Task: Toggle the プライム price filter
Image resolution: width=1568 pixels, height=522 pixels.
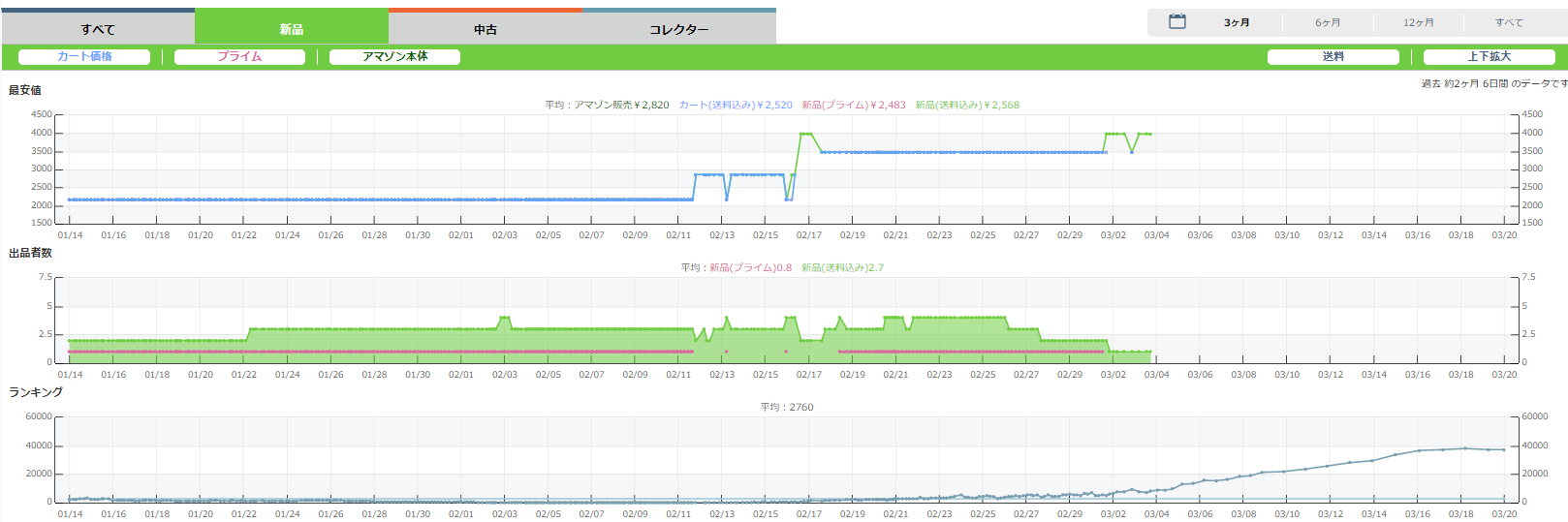Action: coord(239,57)
